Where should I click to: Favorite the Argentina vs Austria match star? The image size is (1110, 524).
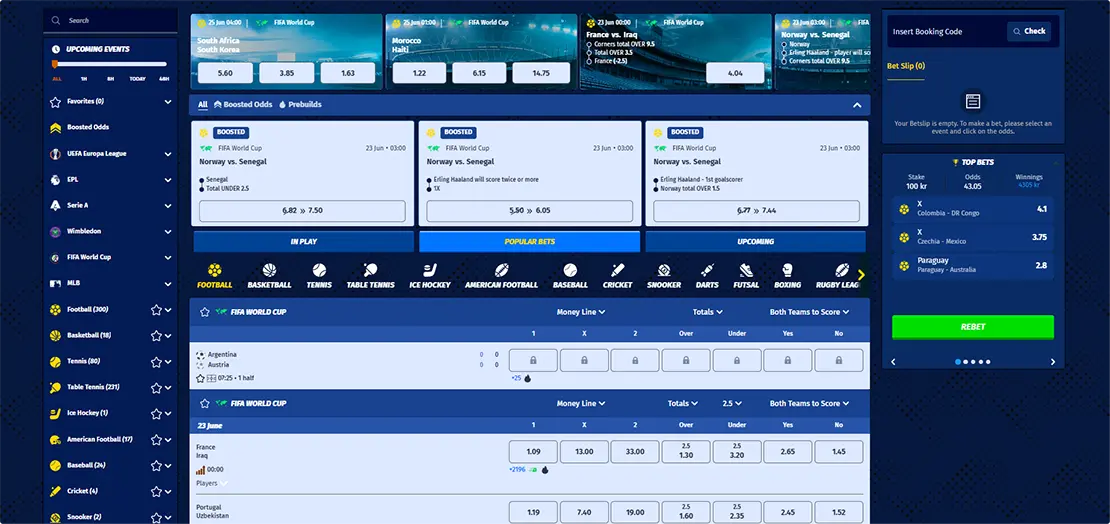click(200, 379)
